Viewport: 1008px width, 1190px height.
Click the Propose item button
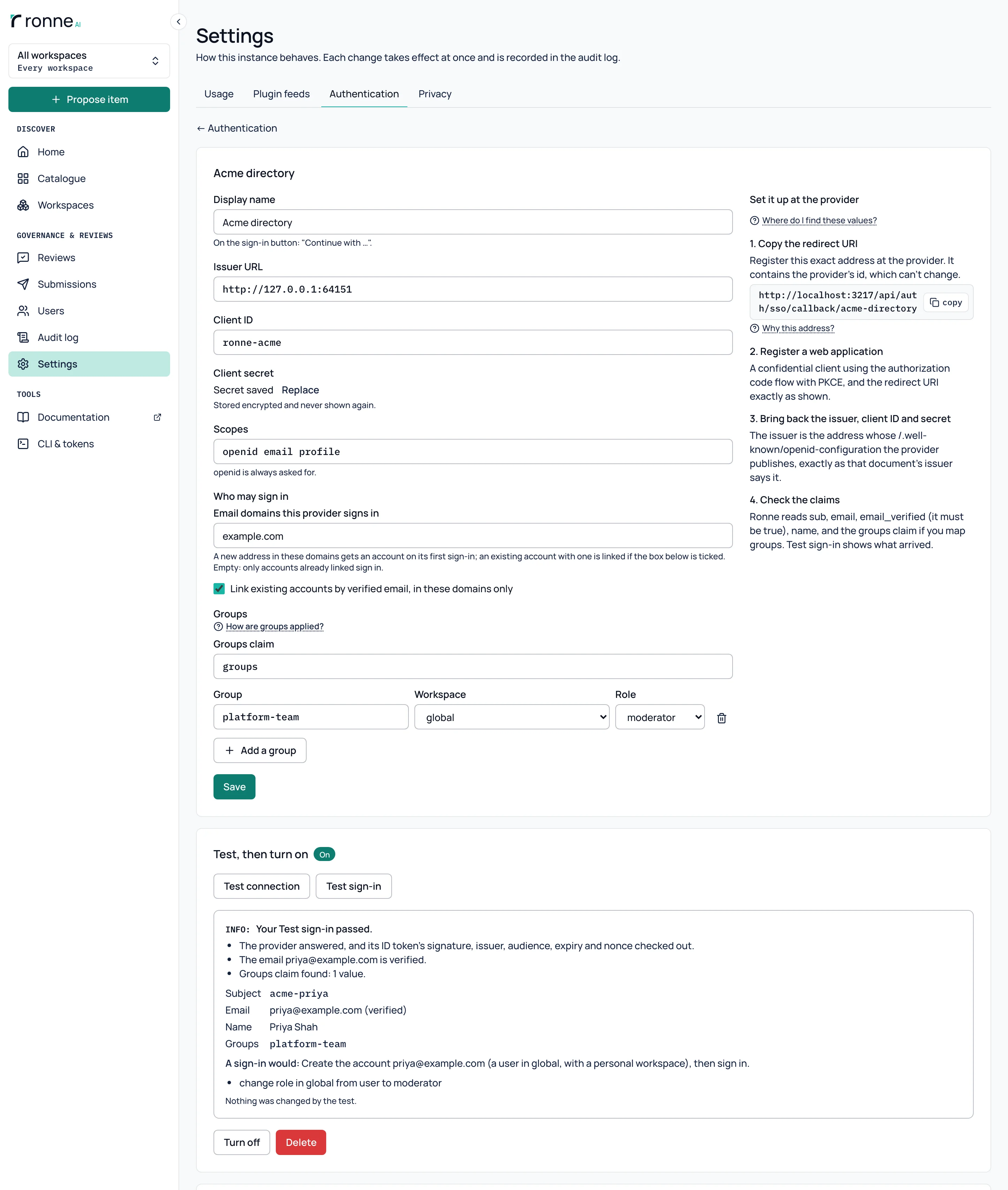(89, 99)
